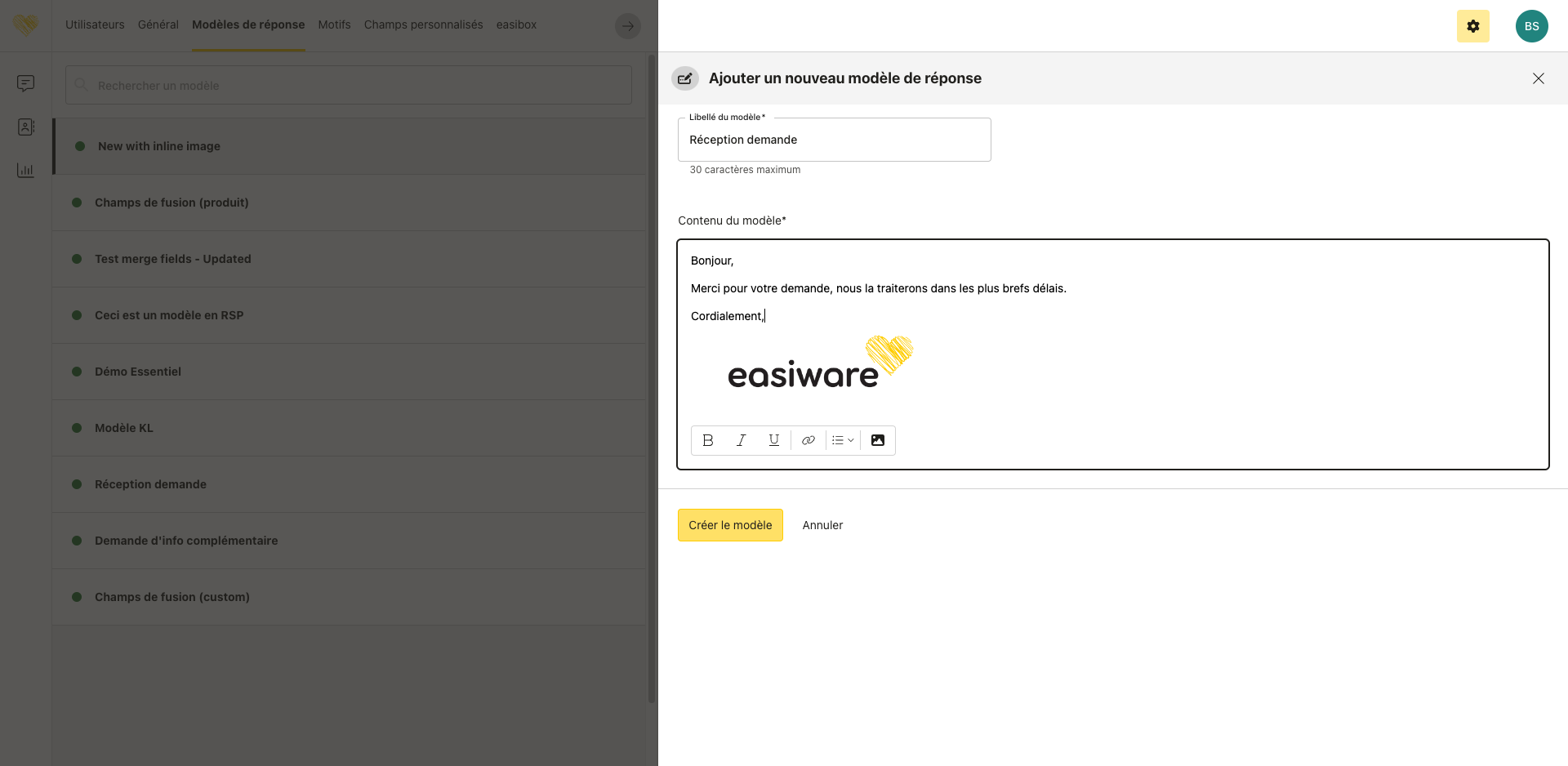
Task: Close the new response template panel
Action: 1538,78
